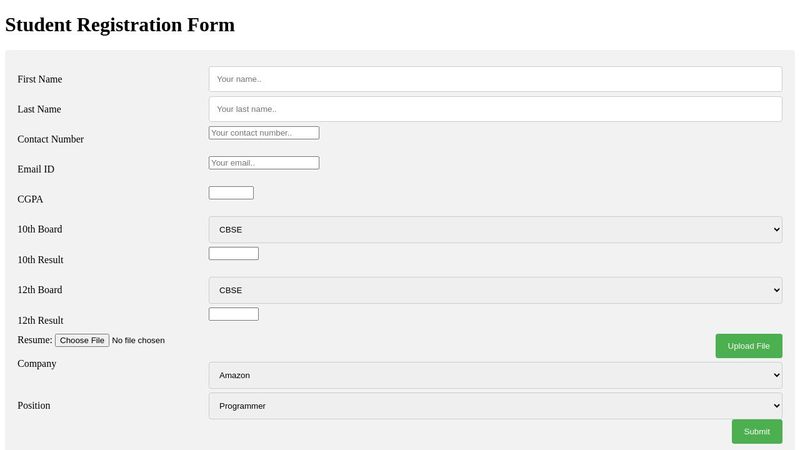Click the Email ID label
This screenshot has width=800, height=450.
[x=36, y=169]
